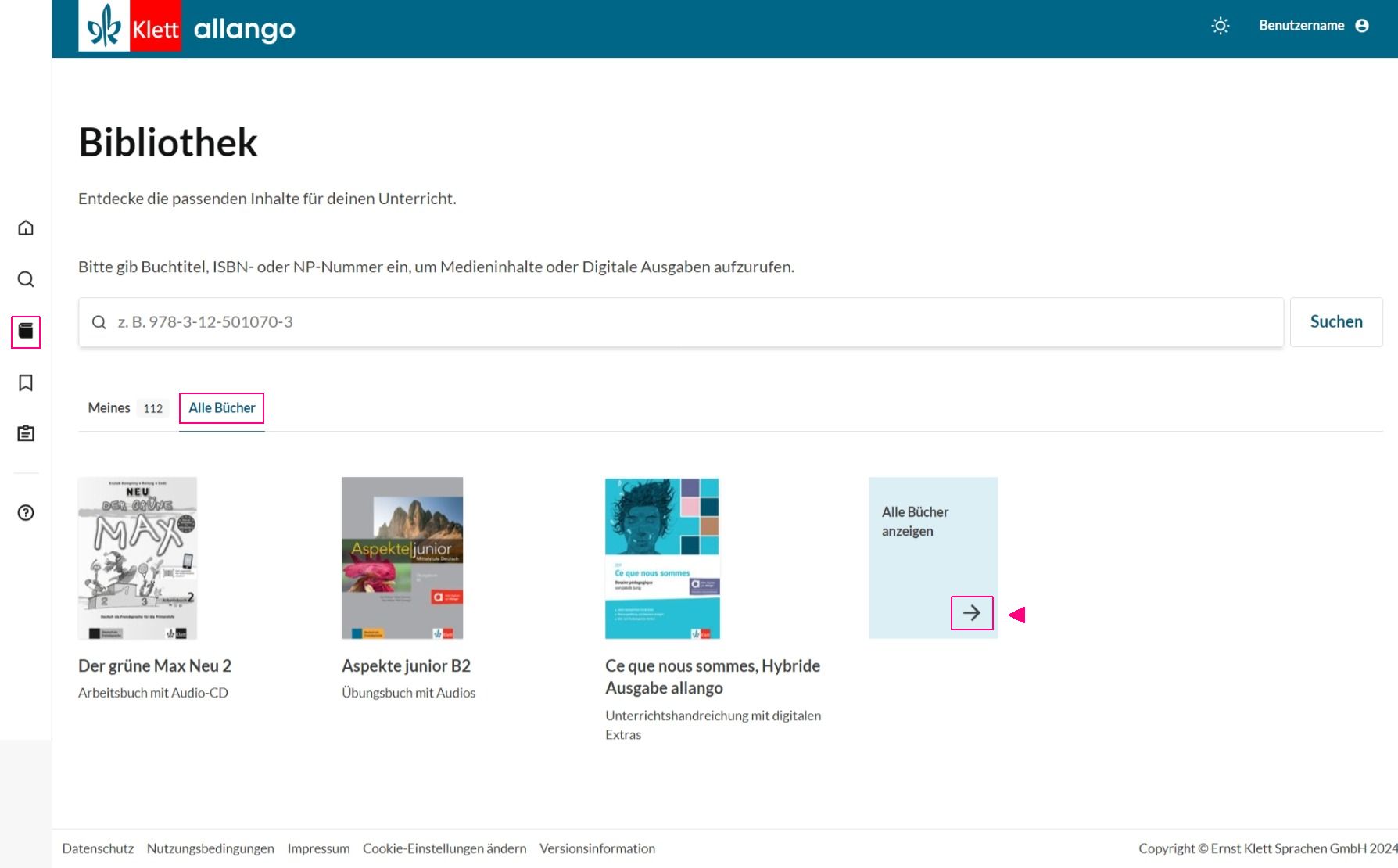Click Ce que nous sommes, Hybride Ausgabe title
This screenshot has height=868, width=1398.
point(713,677)
